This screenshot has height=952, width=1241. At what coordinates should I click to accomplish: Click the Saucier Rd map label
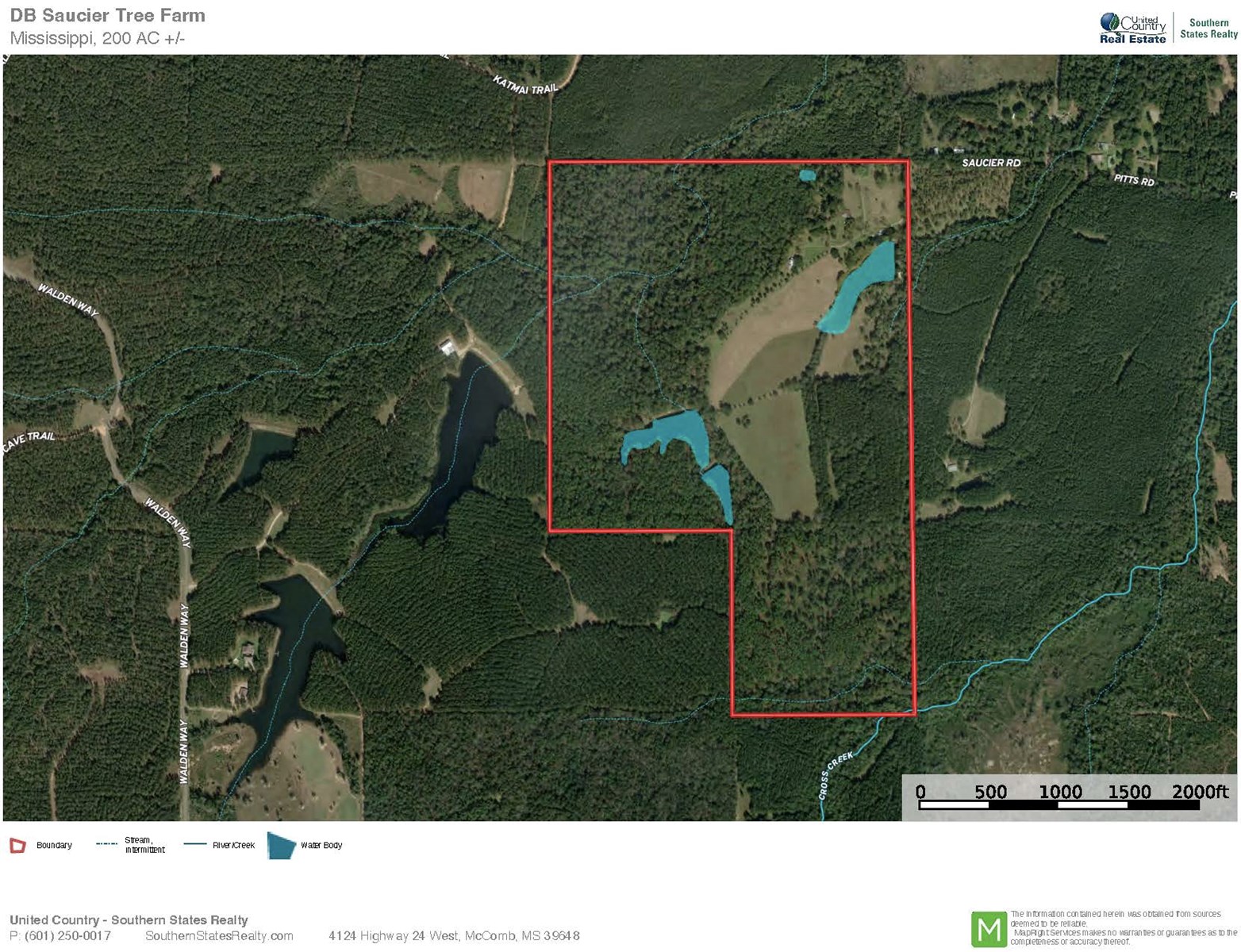point(991,163)
